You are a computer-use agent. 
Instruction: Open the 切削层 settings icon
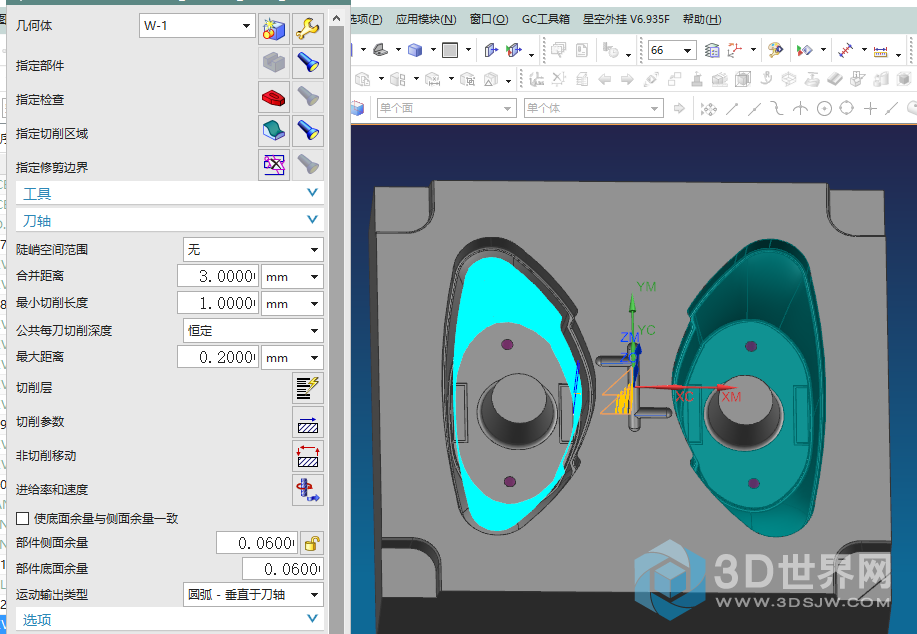click(x=307, y=388)
